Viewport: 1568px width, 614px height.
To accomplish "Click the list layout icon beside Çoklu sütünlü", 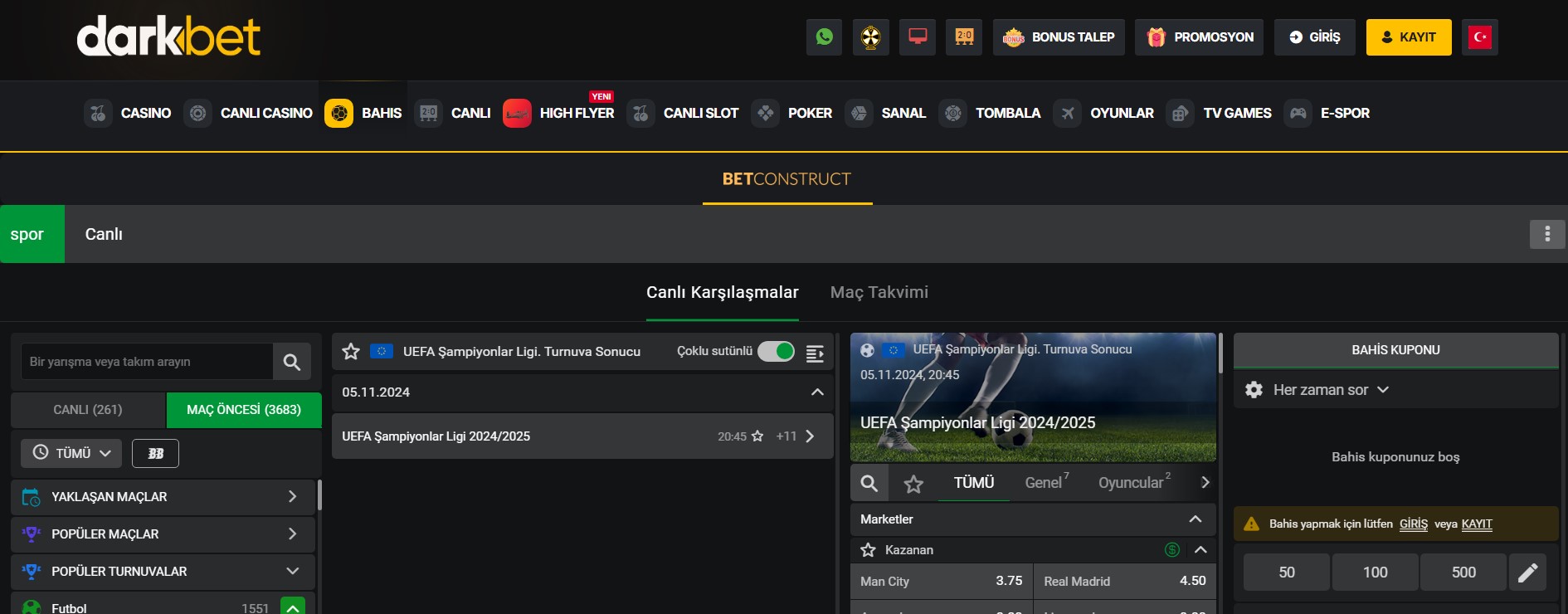I will click(x=815, y=353).
